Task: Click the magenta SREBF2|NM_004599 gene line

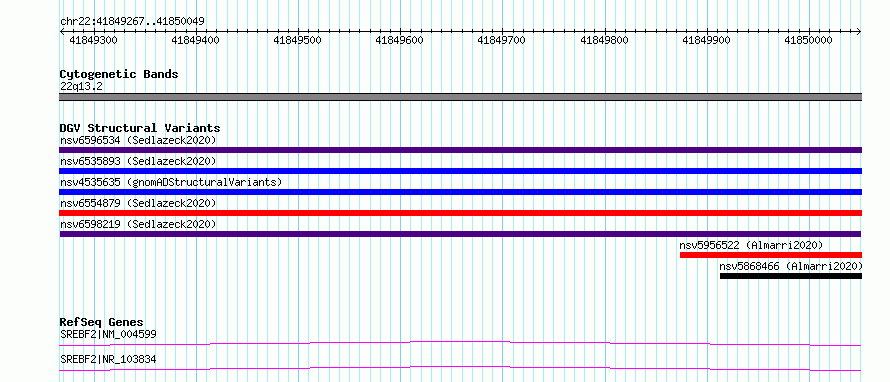Action: 460,343
